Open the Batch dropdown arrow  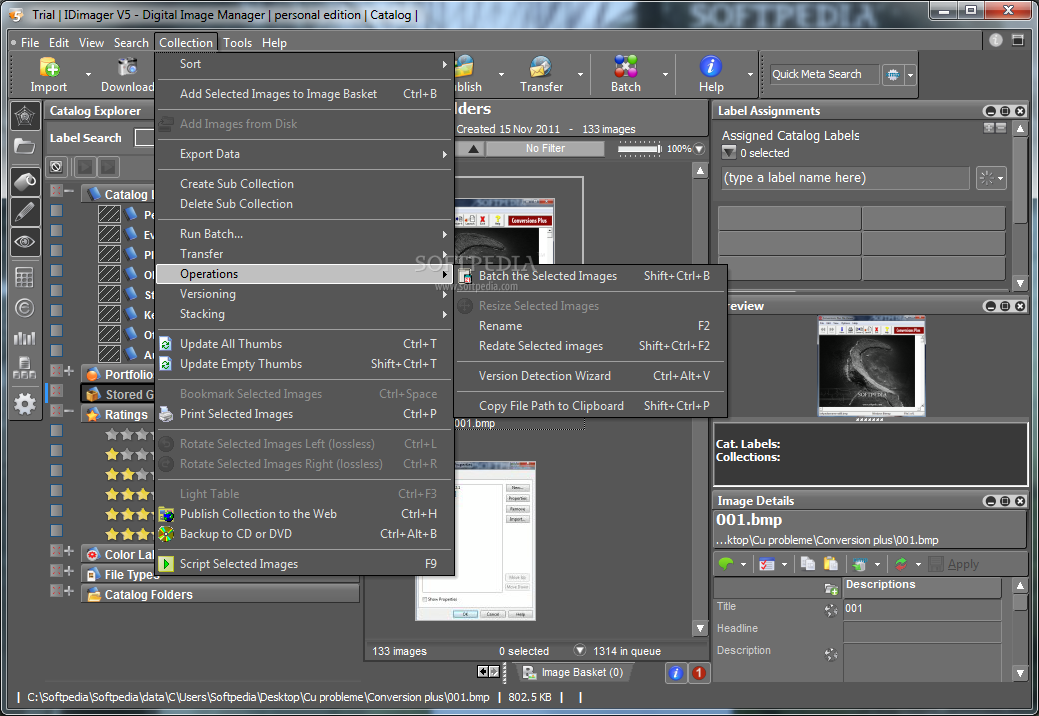click(665, 74)
